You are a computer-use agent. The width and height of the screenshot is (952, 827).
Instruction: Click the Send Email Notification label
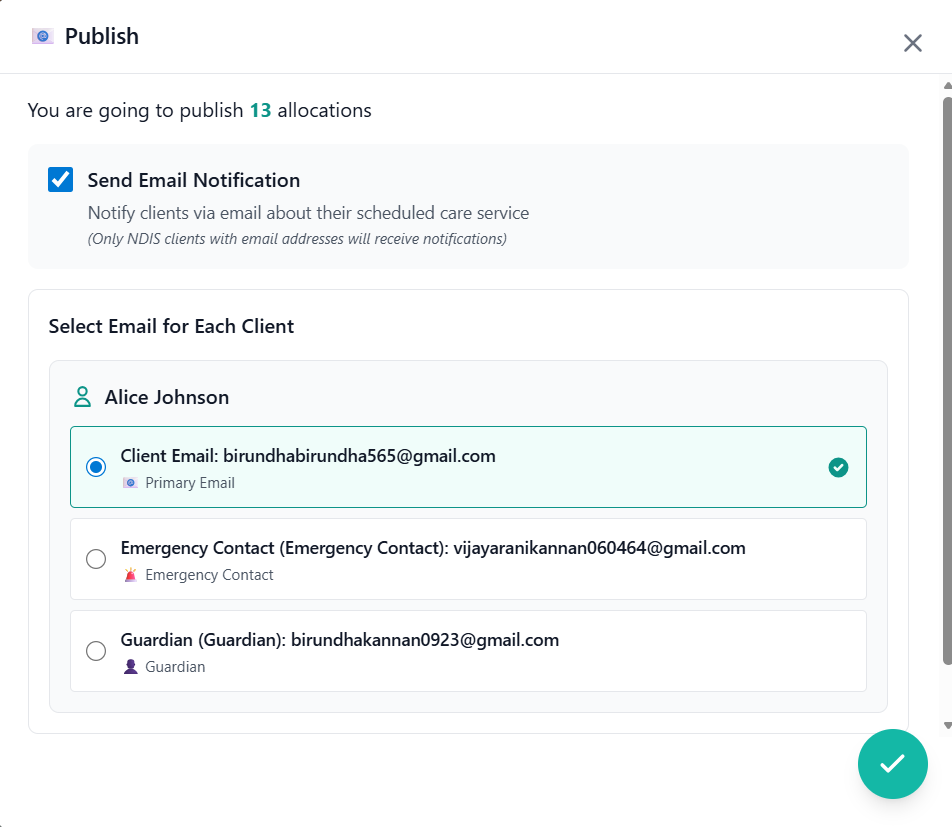point(194,180)
